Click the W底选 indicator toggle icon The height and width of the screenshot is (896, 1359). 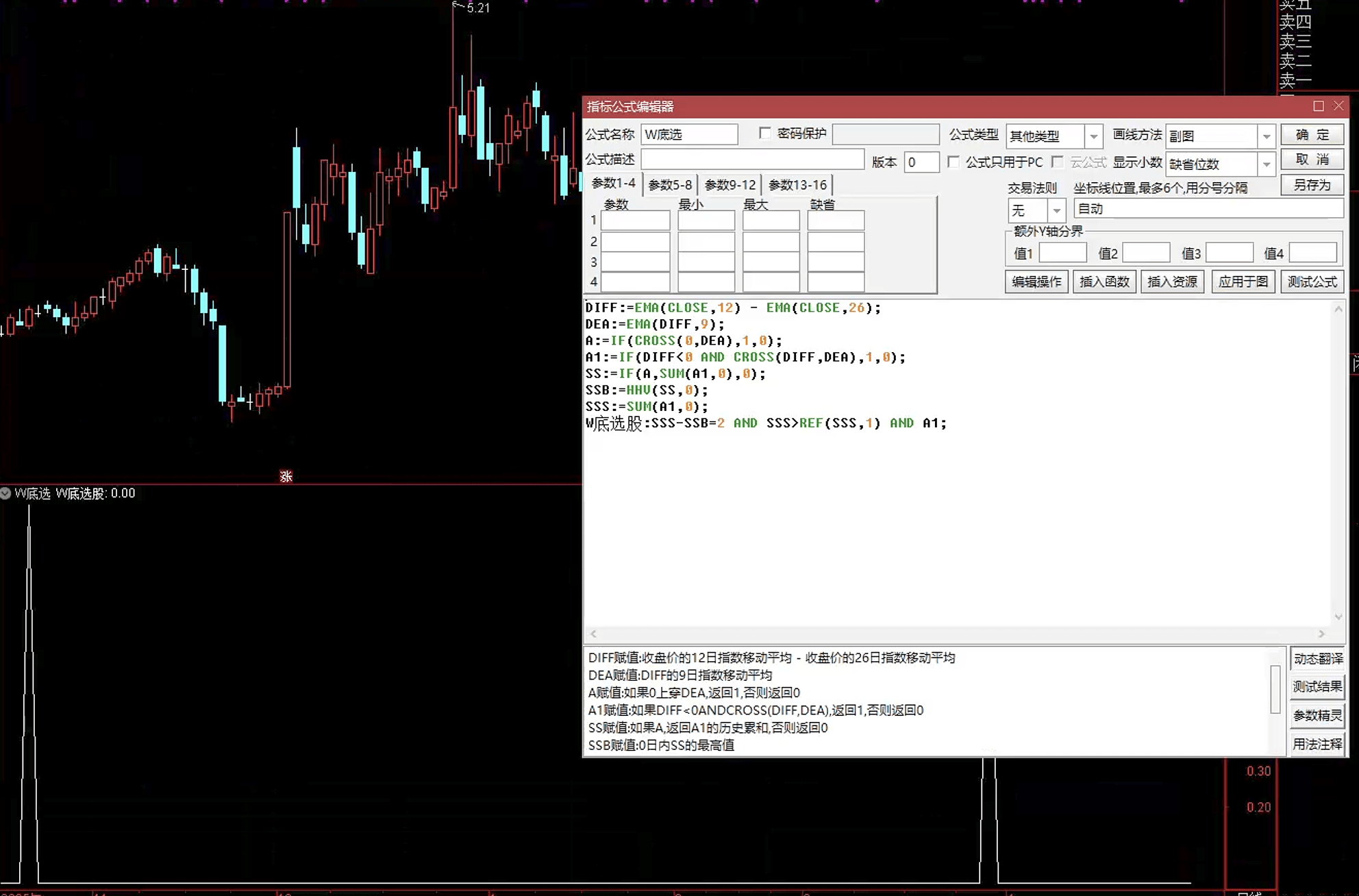click(x=5, y=493)
